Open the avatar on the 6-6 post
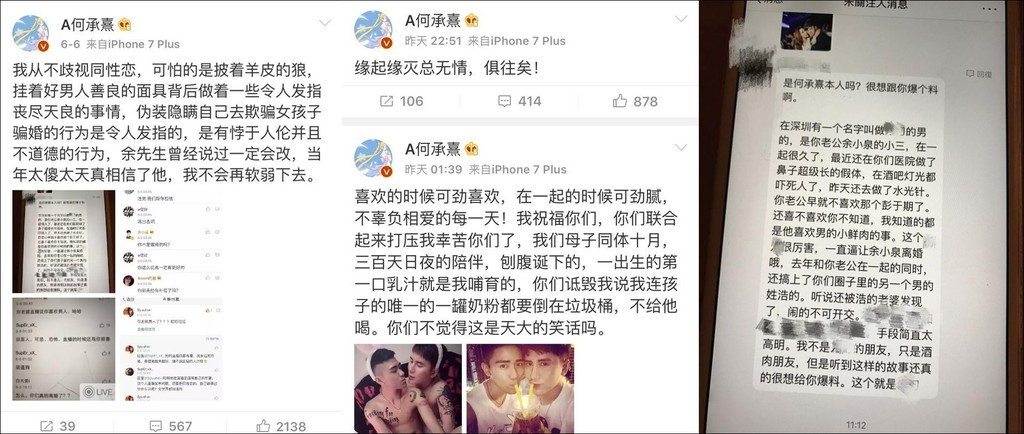The image size is (1024, 434). pos(30,33)
